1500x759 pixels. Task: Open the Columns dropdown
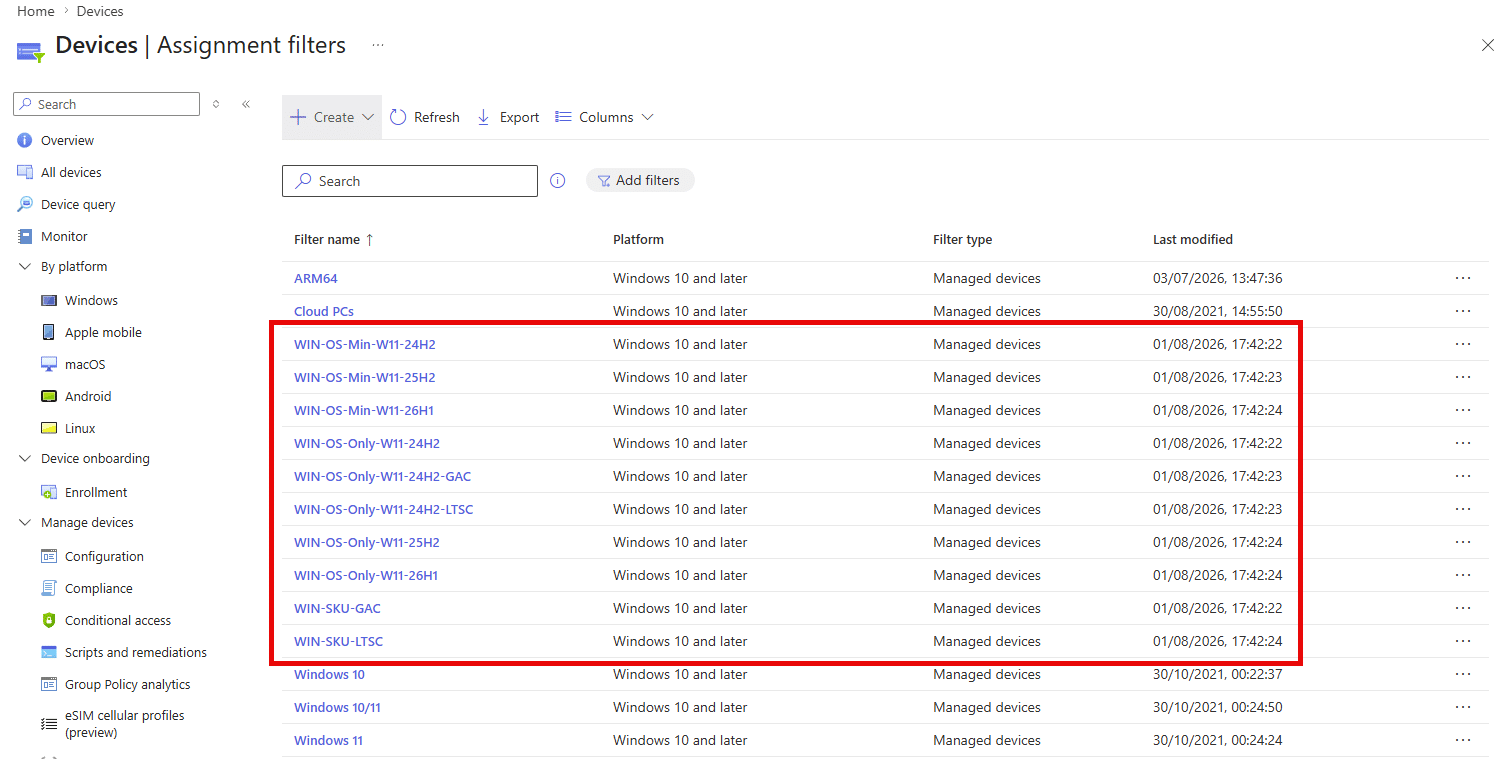tap(604, 117)
